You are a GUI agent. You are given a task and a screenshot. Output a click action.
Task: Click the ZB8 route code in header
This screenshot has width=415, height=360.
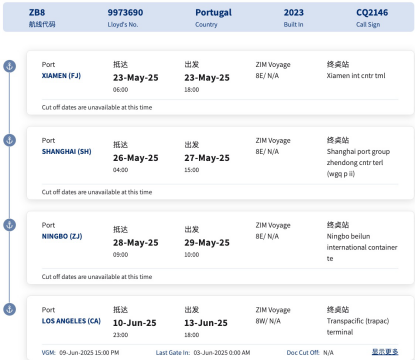pyautogui.click(x=37, y=13)
